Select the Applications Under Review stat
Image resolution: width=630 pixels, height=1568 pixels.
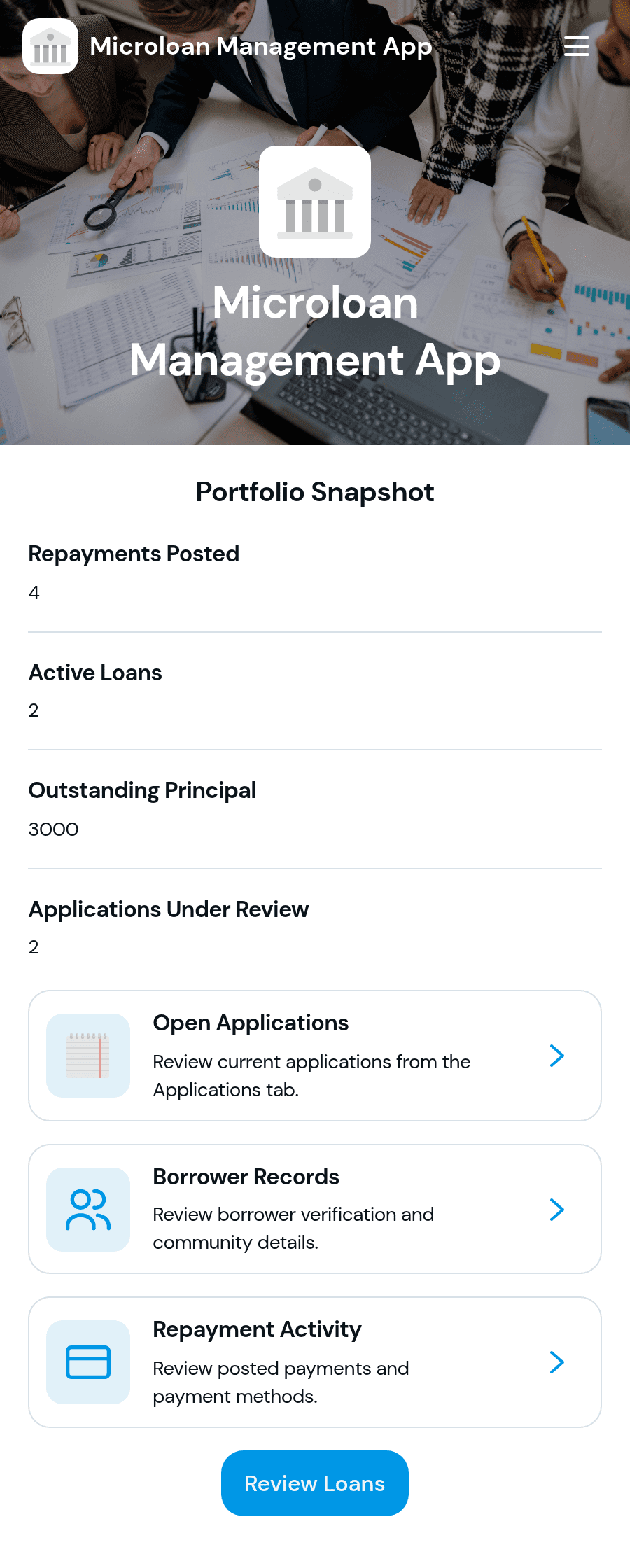pyautogui.click(x=315, y=928)
